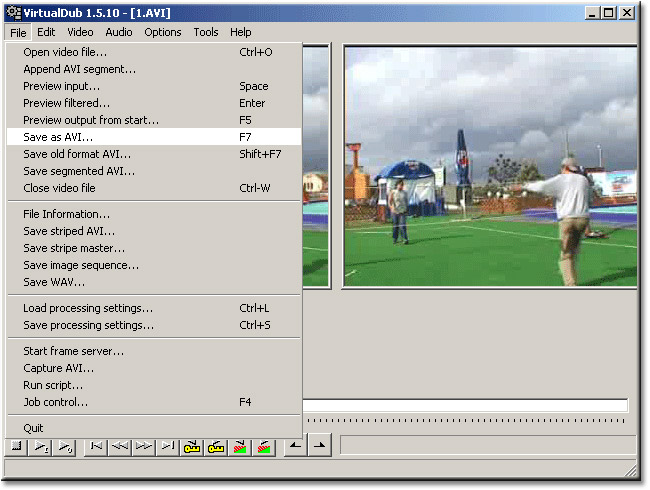Select Save stripe master…

(154, 248)
